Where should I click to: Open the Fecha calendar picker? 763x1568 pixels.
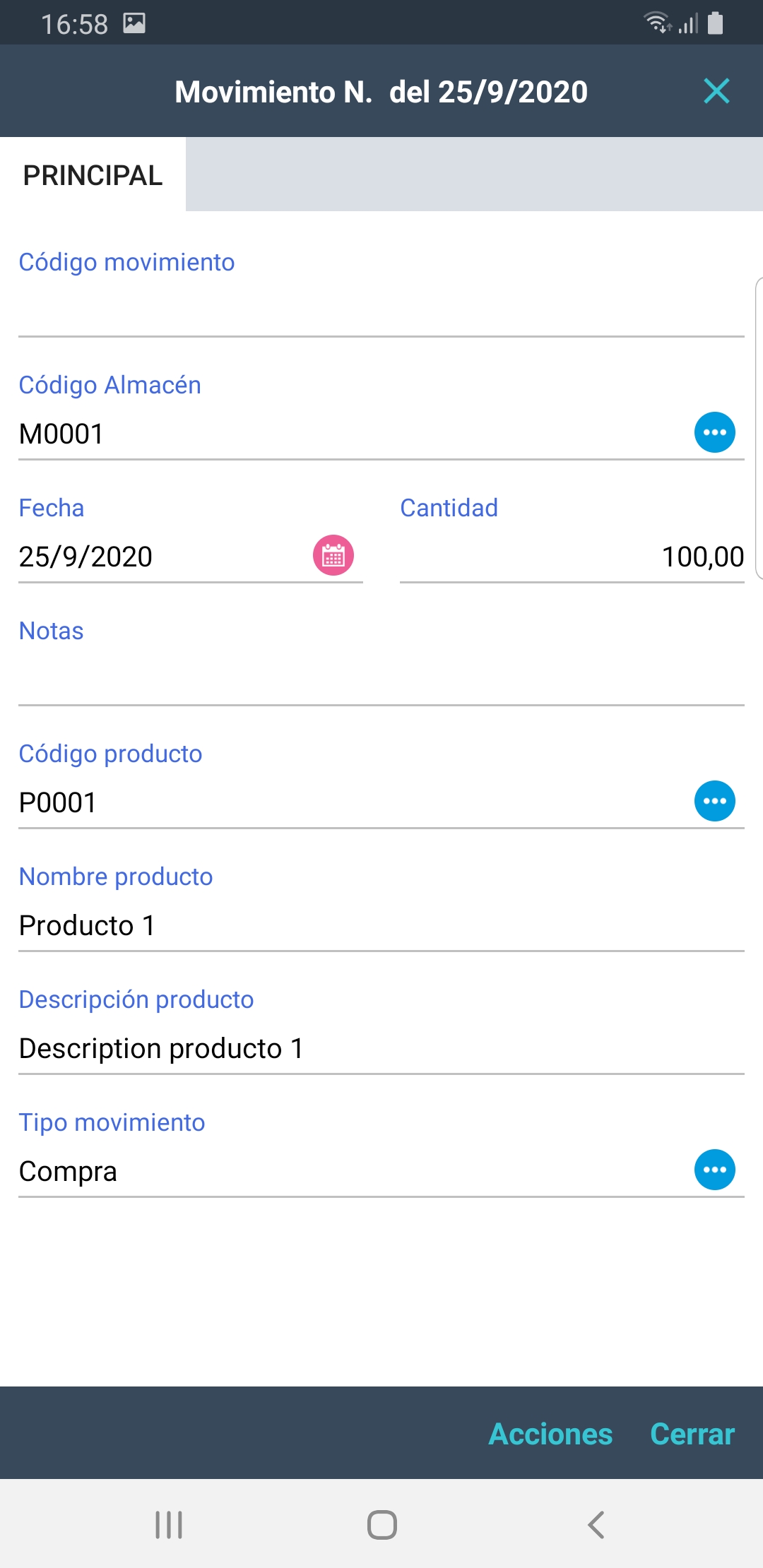pos(333,555)
